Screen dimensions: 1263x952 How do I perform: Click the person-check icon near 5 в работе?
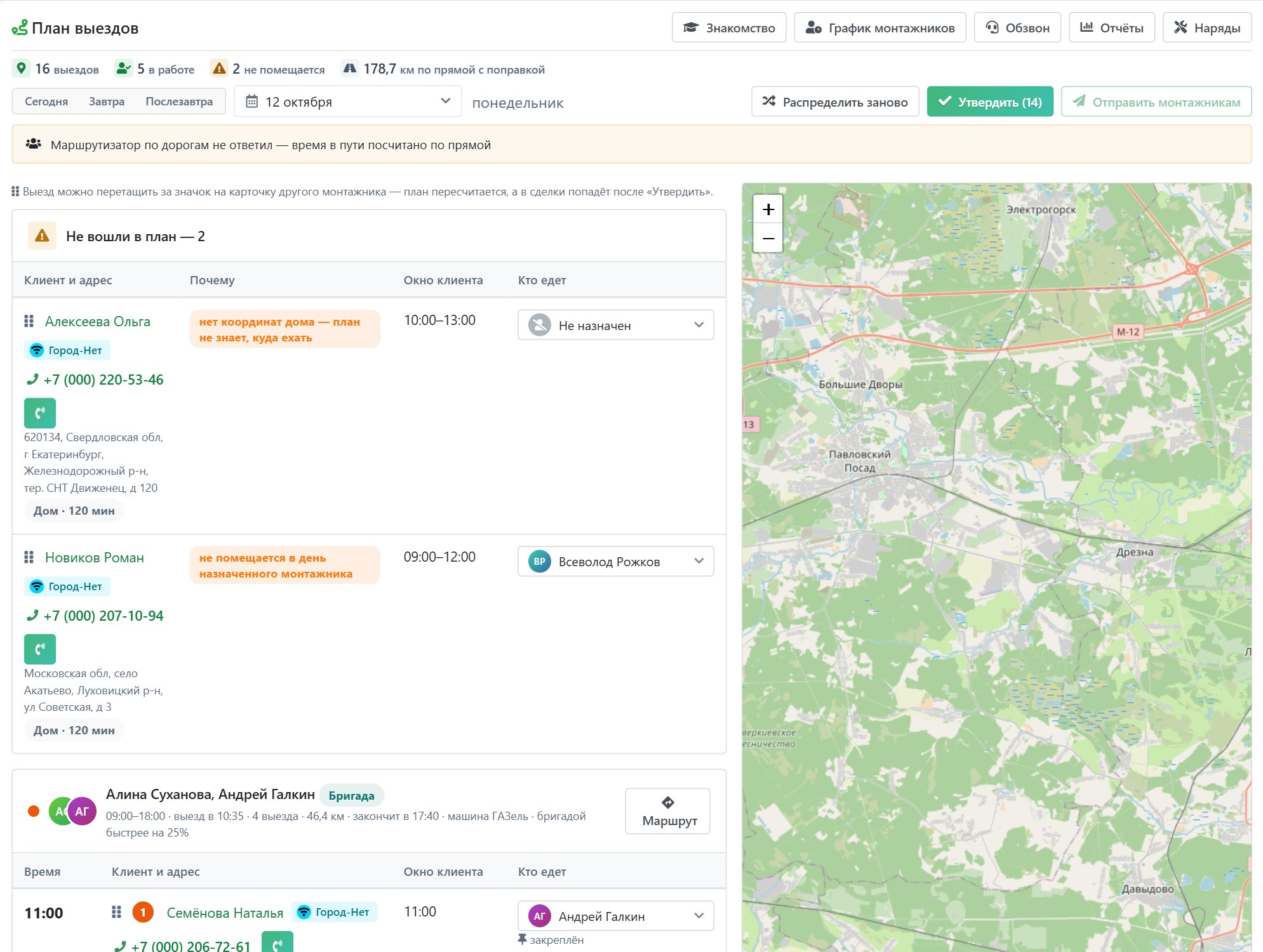click(123, 68)
